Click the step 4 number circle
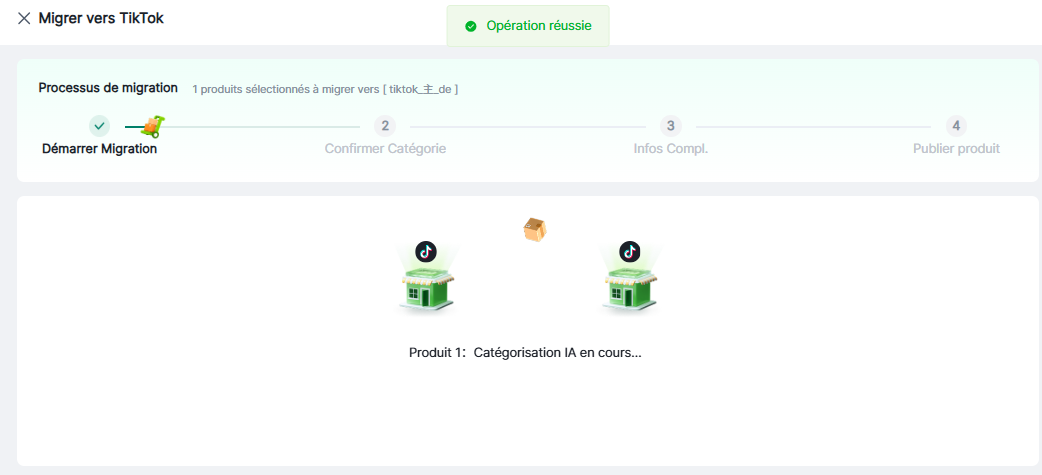The height and width of the screenshot is (475, 1042). [x=956, y=126]
